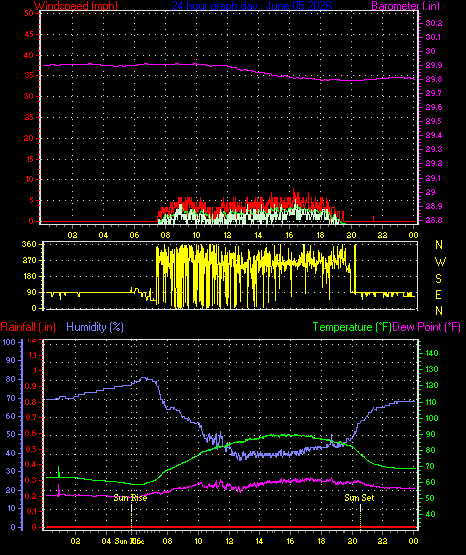The width and height of the screenshot is (466, 555).
Task: Select the Temperature (°F) legend label
Action: click(352, 327)
